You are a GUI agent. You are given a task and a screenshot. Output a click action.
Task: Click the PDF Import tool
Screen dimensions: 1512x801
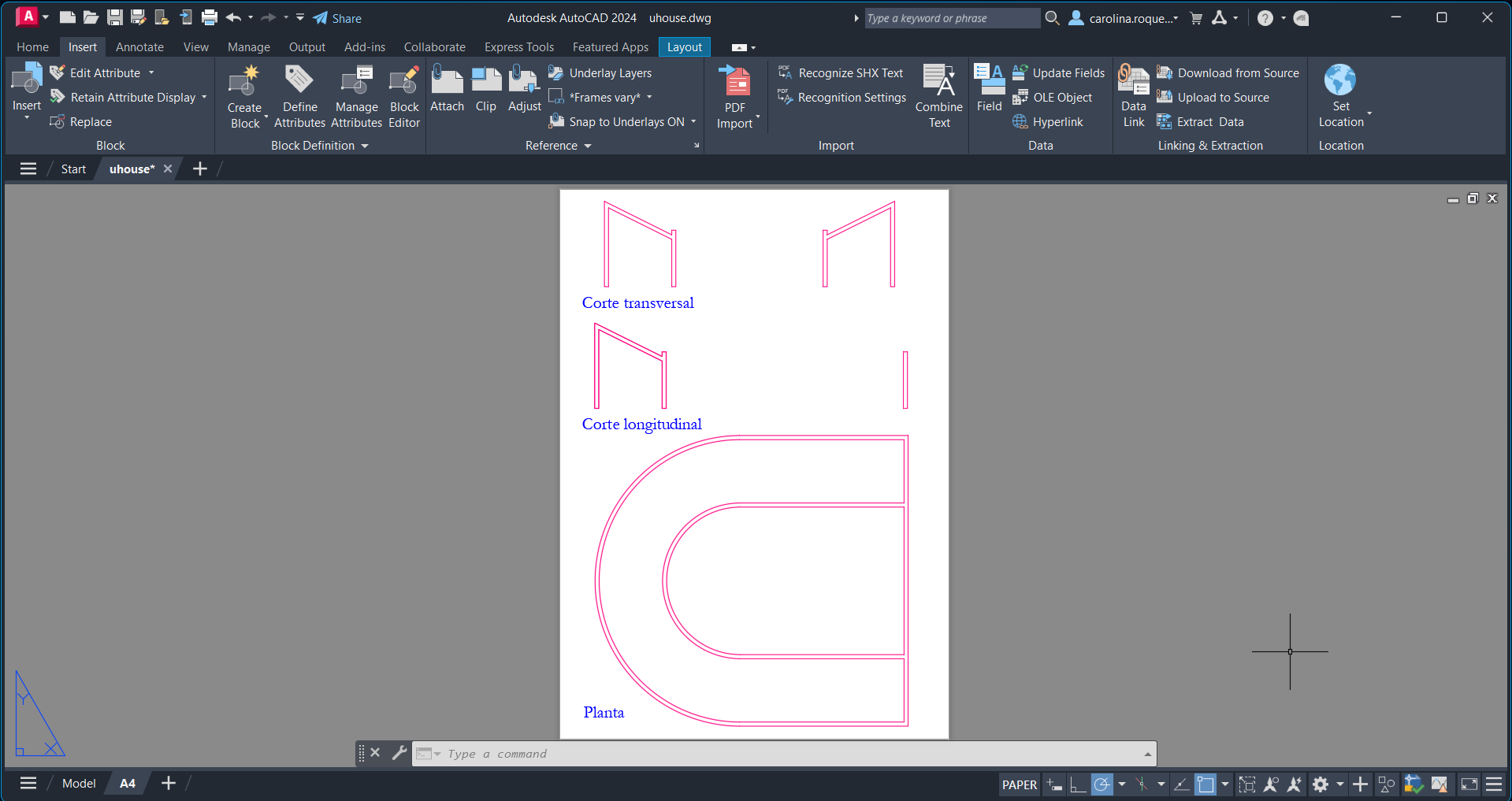(x=735, y=97)
